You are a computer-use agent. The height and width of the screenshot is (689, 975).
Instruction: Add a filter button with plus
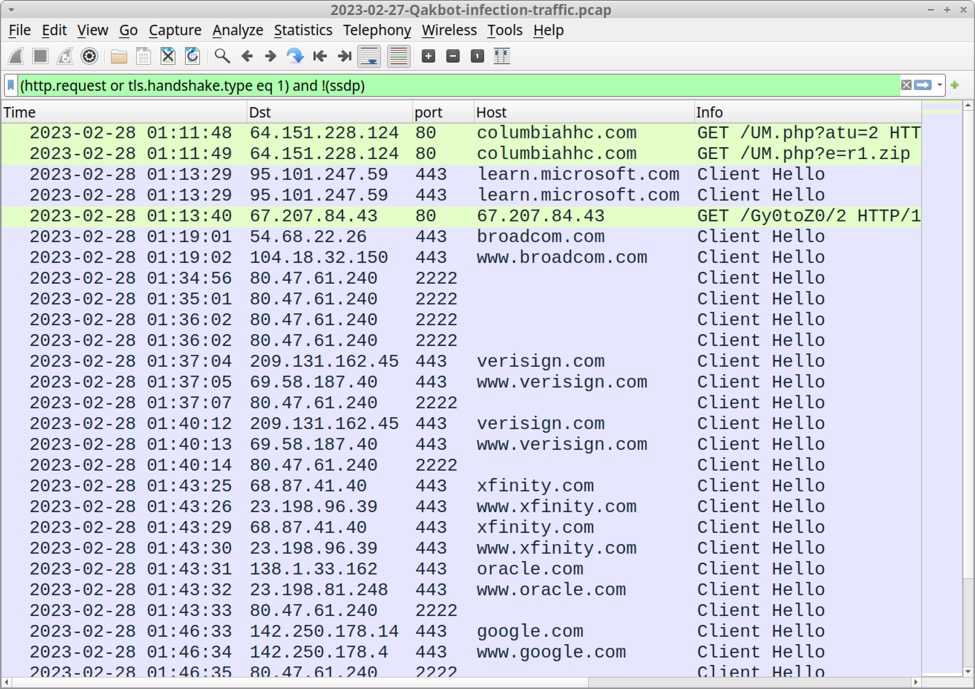[955, 85]
